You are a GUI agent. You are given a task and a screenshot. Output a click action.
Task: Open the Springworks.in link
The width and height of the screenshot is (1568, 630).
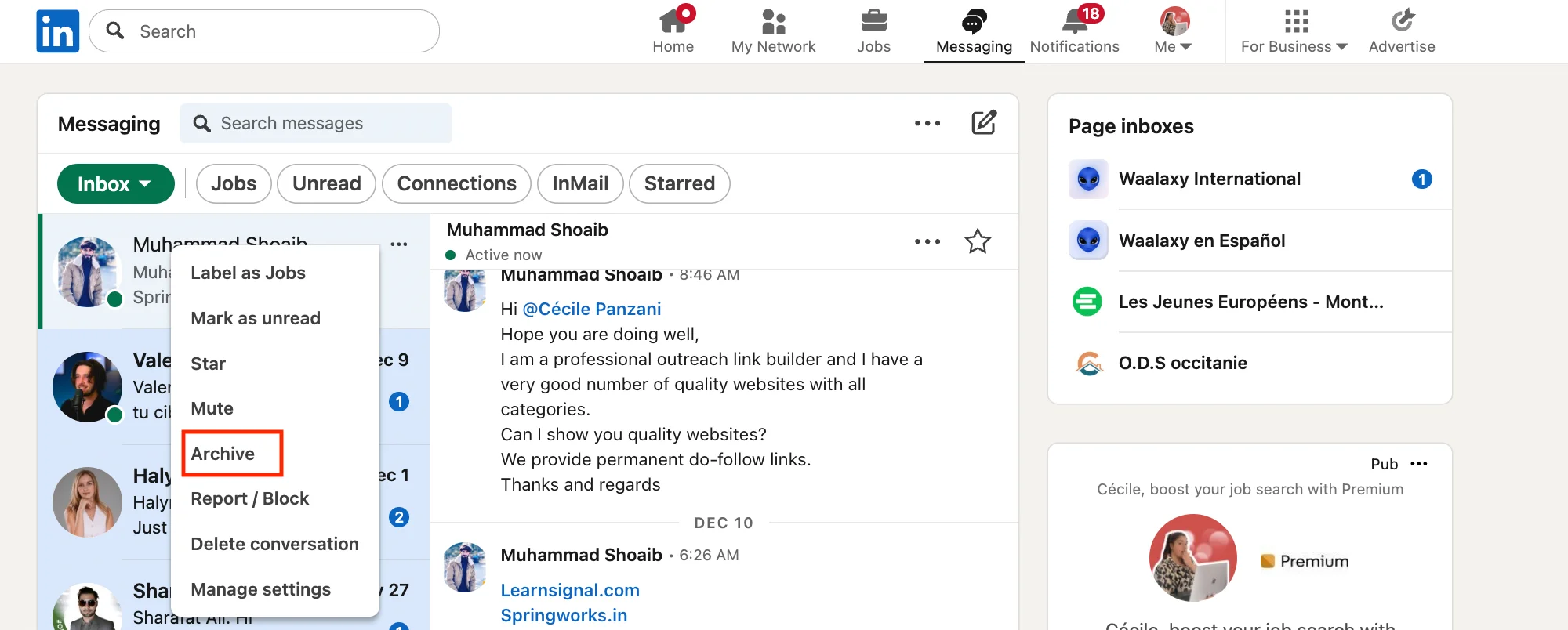[x=564, y=615]
